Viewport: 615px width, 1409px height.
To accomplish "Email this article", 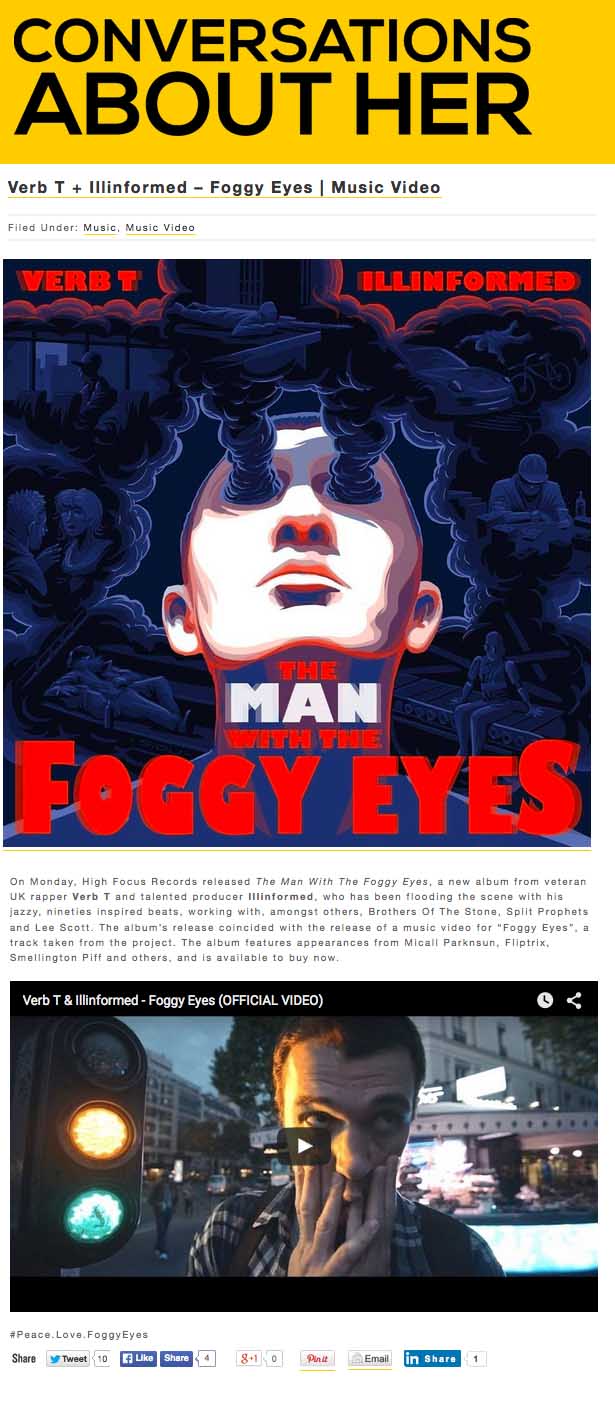I will (x=370, y=1359).
